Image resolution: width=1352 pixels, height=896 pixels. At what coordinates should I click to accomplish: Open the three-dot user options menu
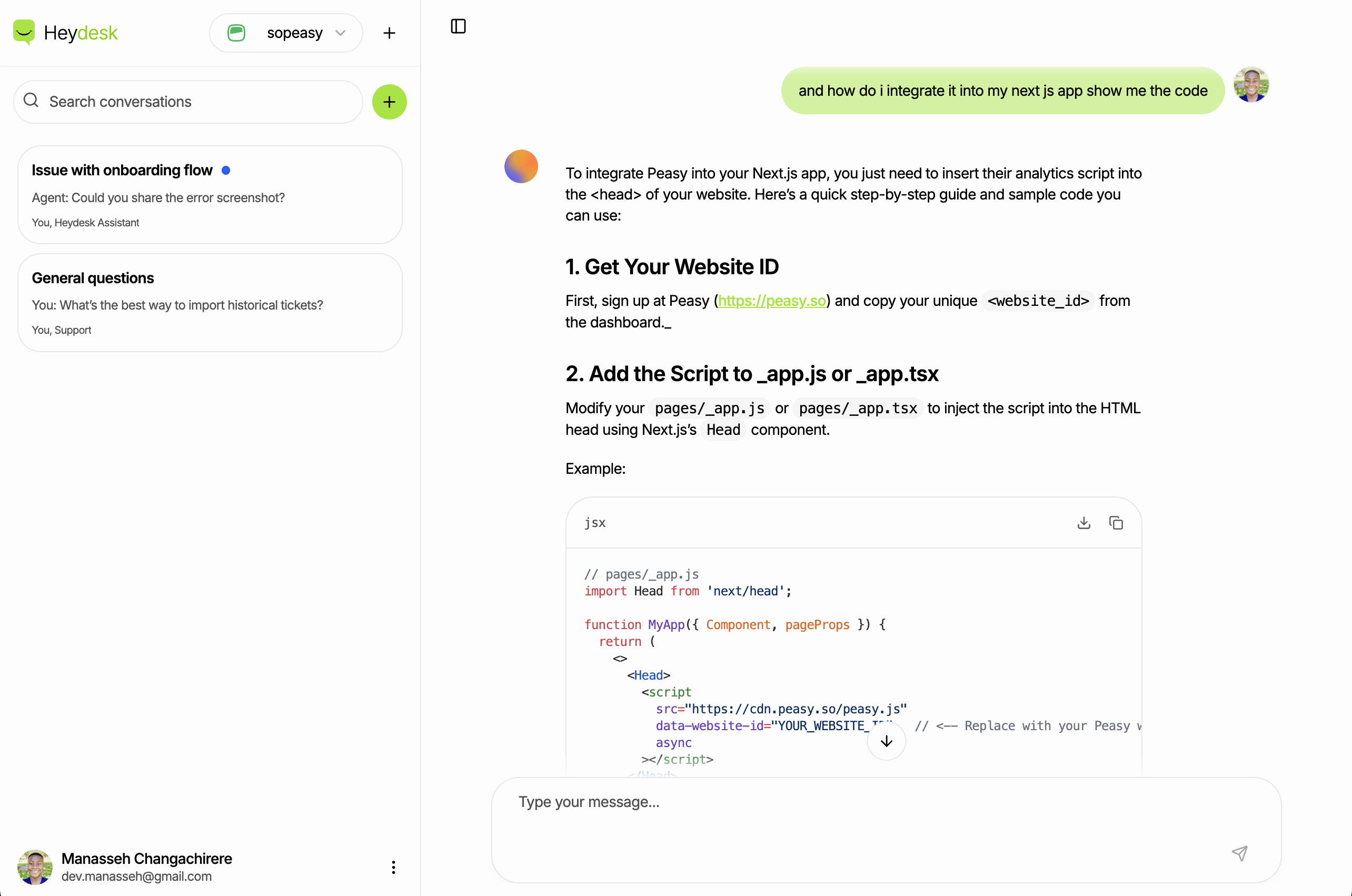coord(393,867)
